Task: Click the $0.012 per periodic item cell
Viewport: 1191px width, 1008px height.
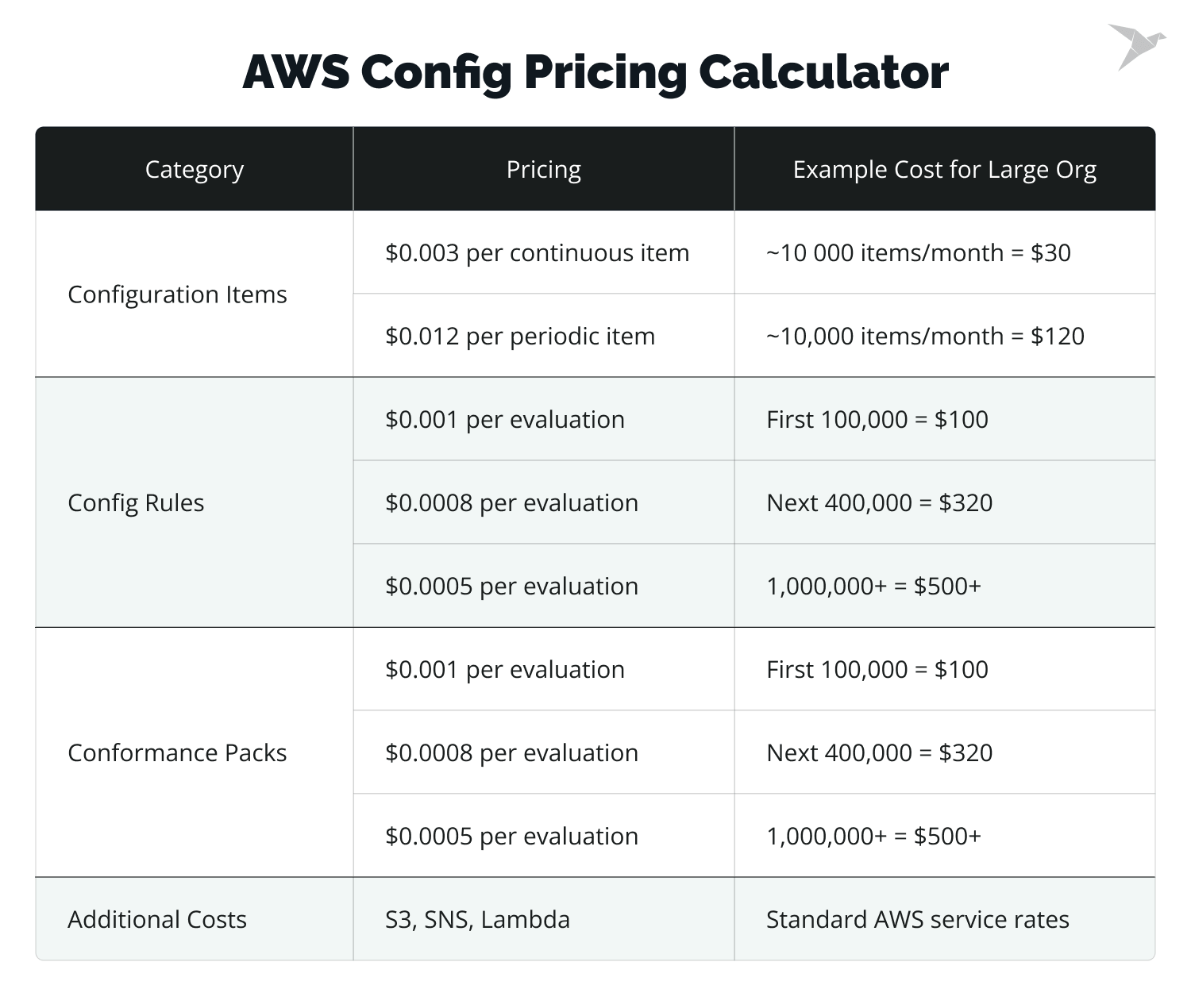Action: point(520,336)
